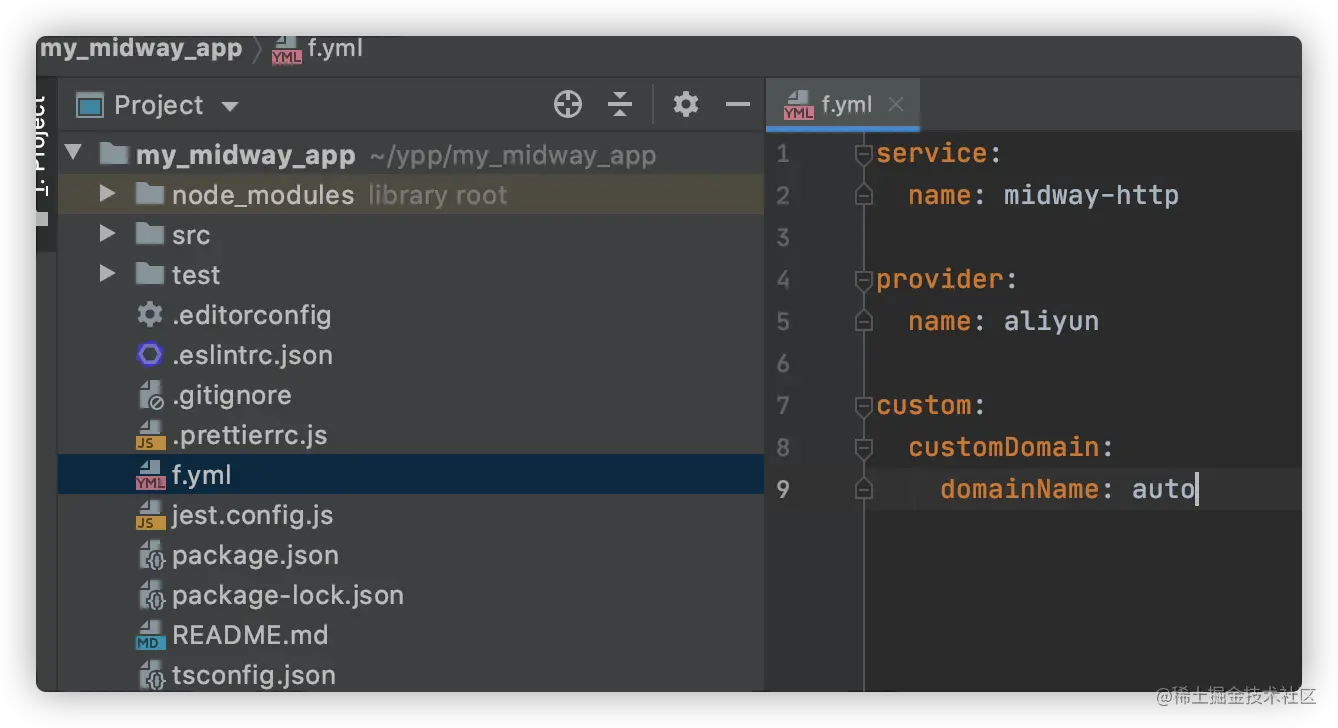Hide the Project panel with minus icon
Viewport: 1338px width, 728px height.
coord(738,104)
